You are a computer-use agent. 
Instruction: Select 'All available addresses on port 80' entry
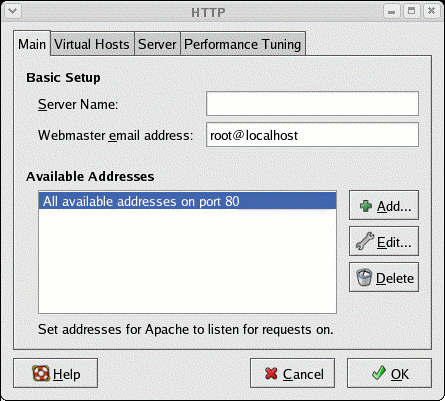tap(187, 201)
